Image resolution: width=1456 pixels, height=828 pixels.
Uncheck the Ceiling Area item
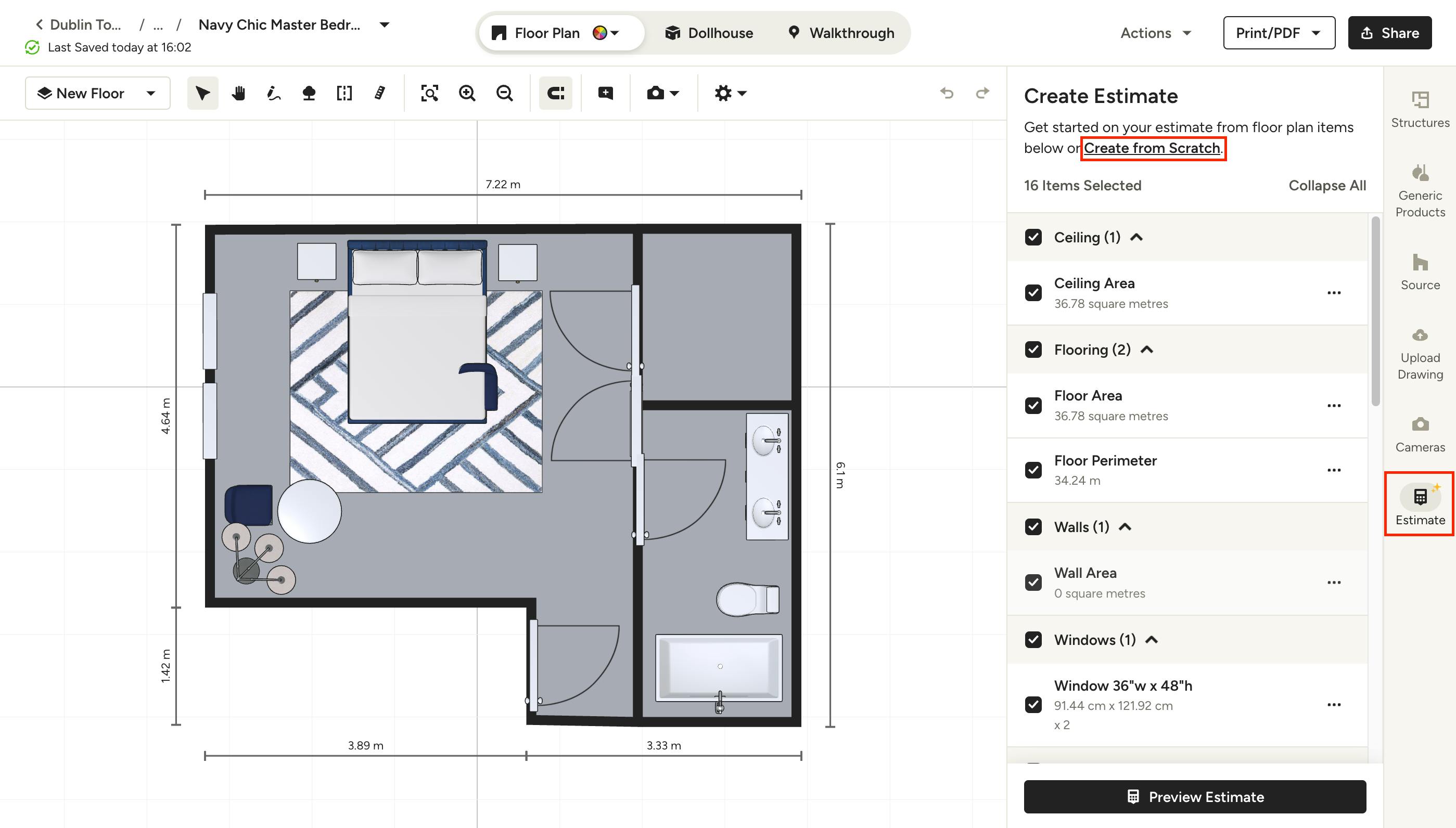tap(1033, 293)
